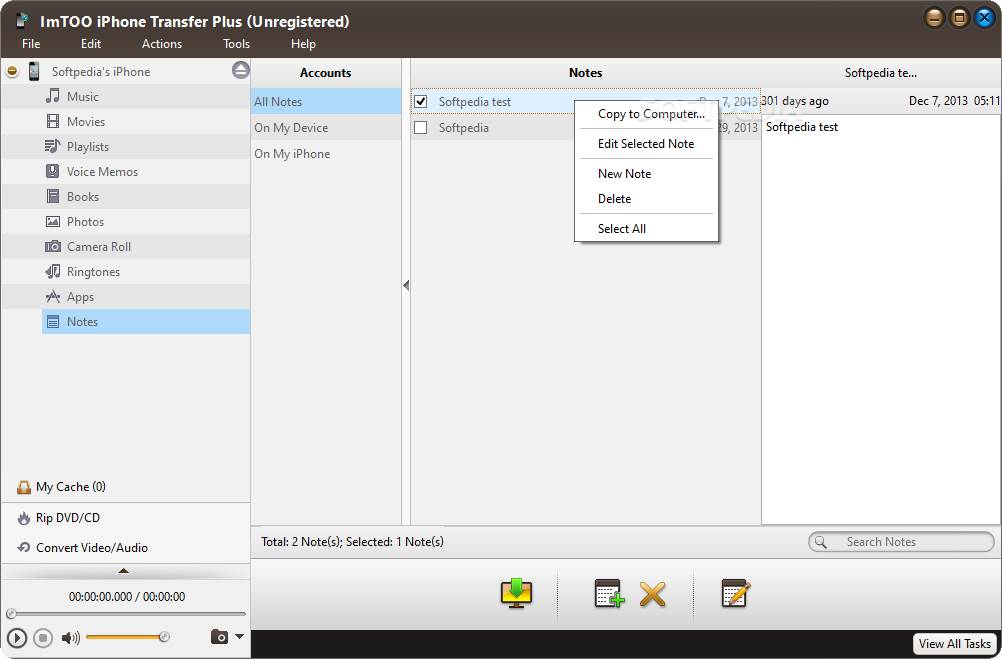Click the playback seek bar
This screenshot has height=659, width=1002.
pos(127,614)
